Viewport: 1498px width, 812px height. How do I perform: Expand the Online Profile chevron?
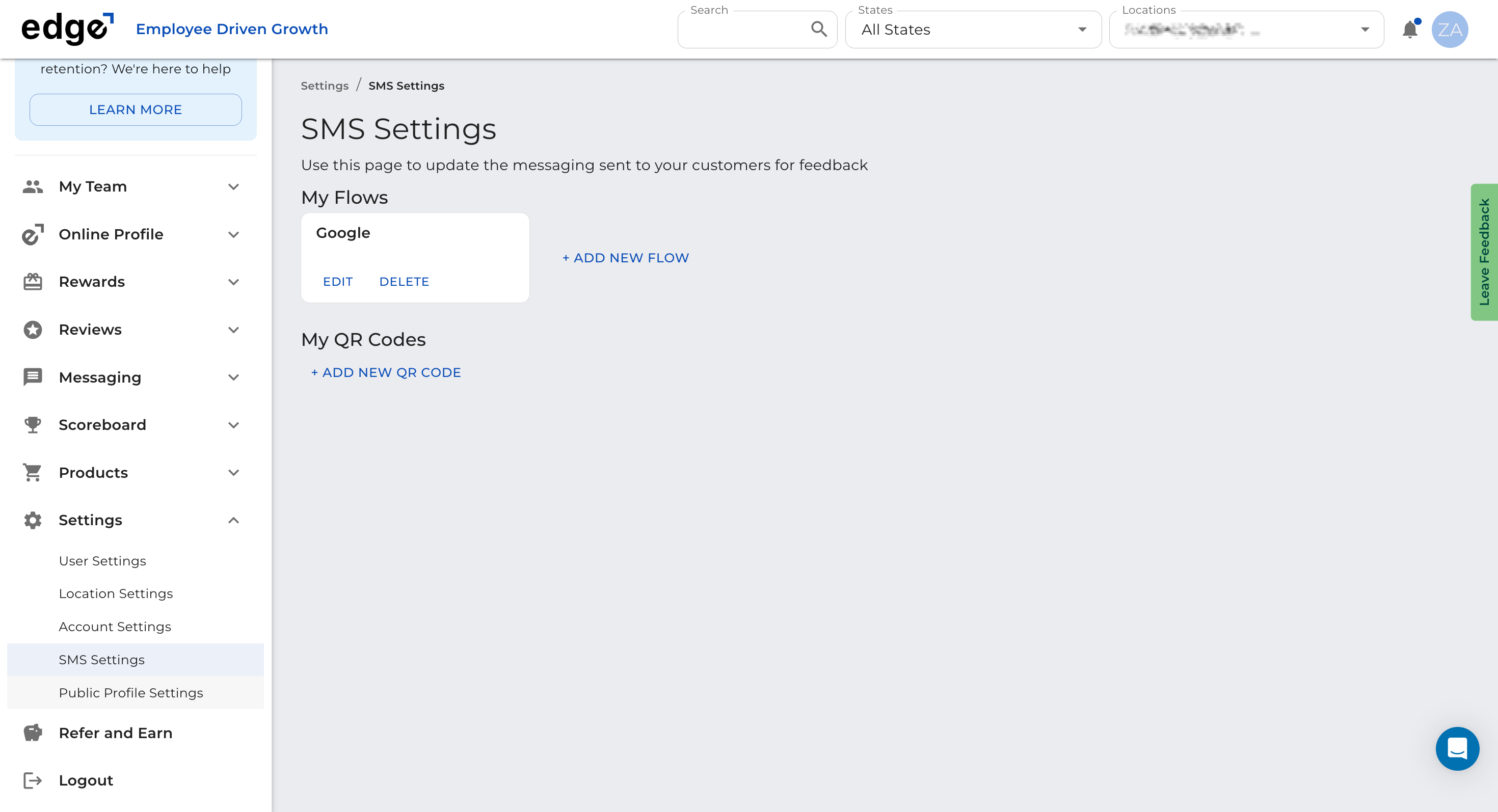[x=234, y=235]
